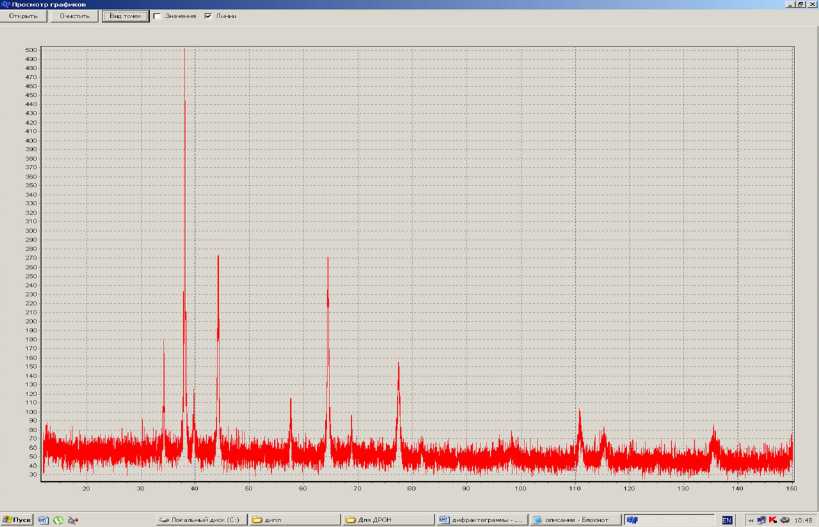Switch to the дипл folder taskbar window
Image resolution: width=819 pixels, height=527 pixels.
pos(293,520)
